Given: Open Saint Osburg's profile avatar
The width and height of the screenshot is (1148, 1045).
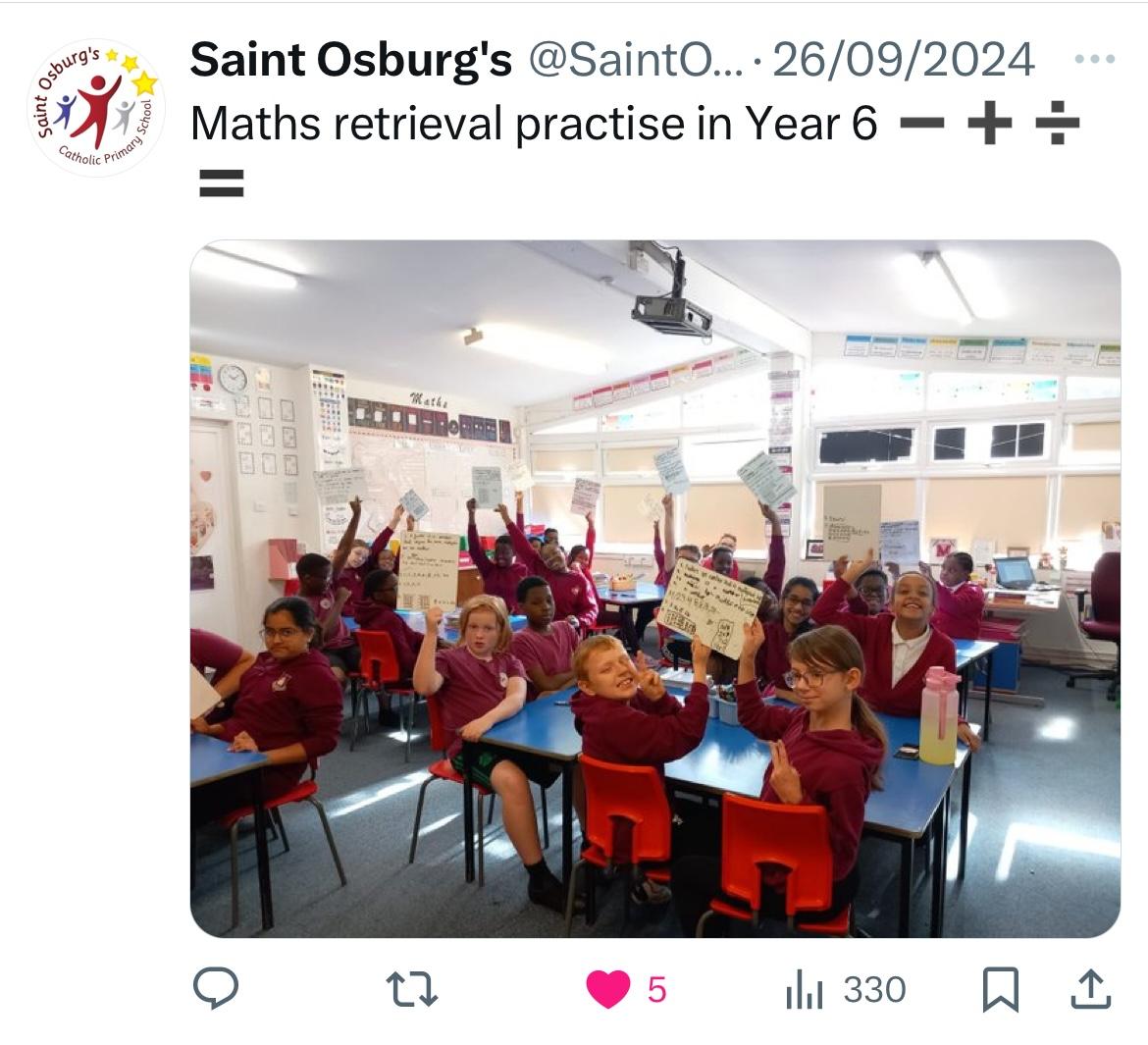Looking at the screenshot, I should tap(96, 108).
